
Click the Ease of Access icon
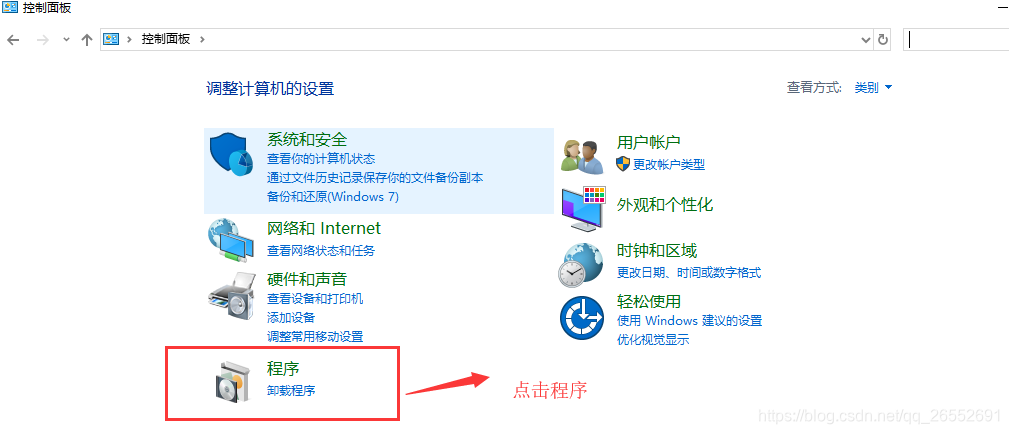582,317
